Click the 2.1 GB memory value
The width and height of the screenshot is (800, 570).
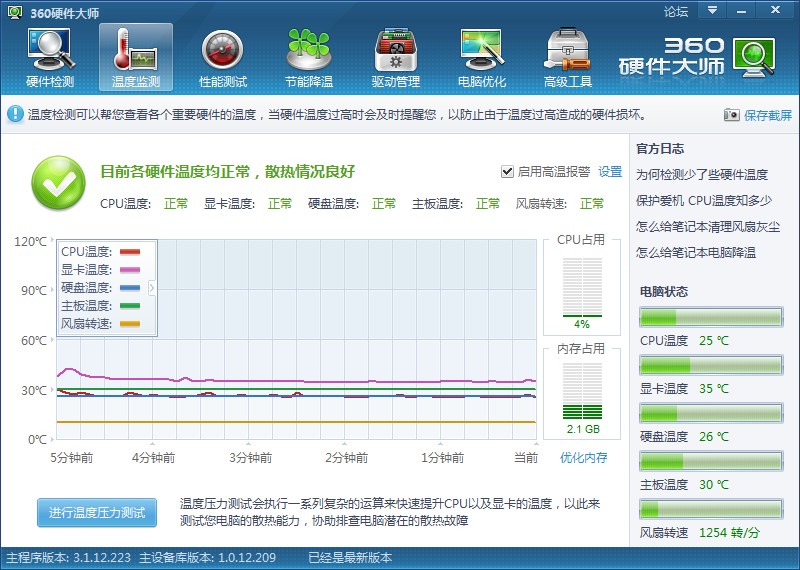583,429
